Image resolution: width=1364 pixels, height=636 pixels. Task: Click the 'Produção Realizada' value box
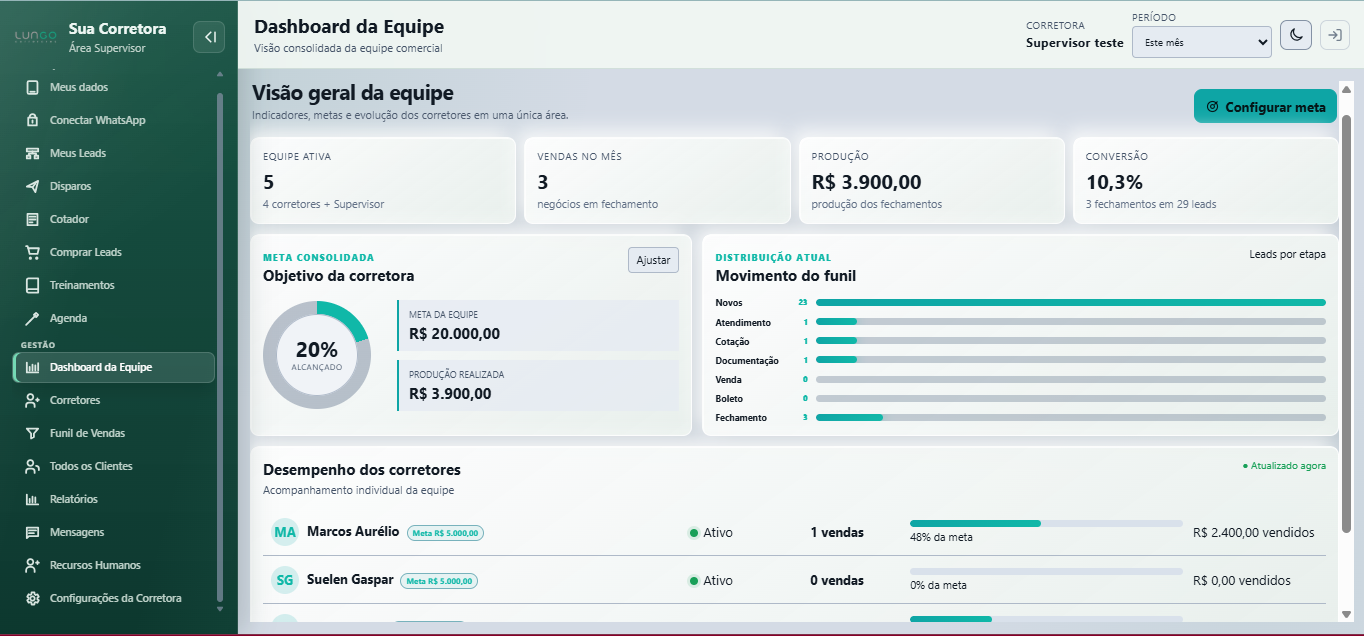[x=538, y=385]
